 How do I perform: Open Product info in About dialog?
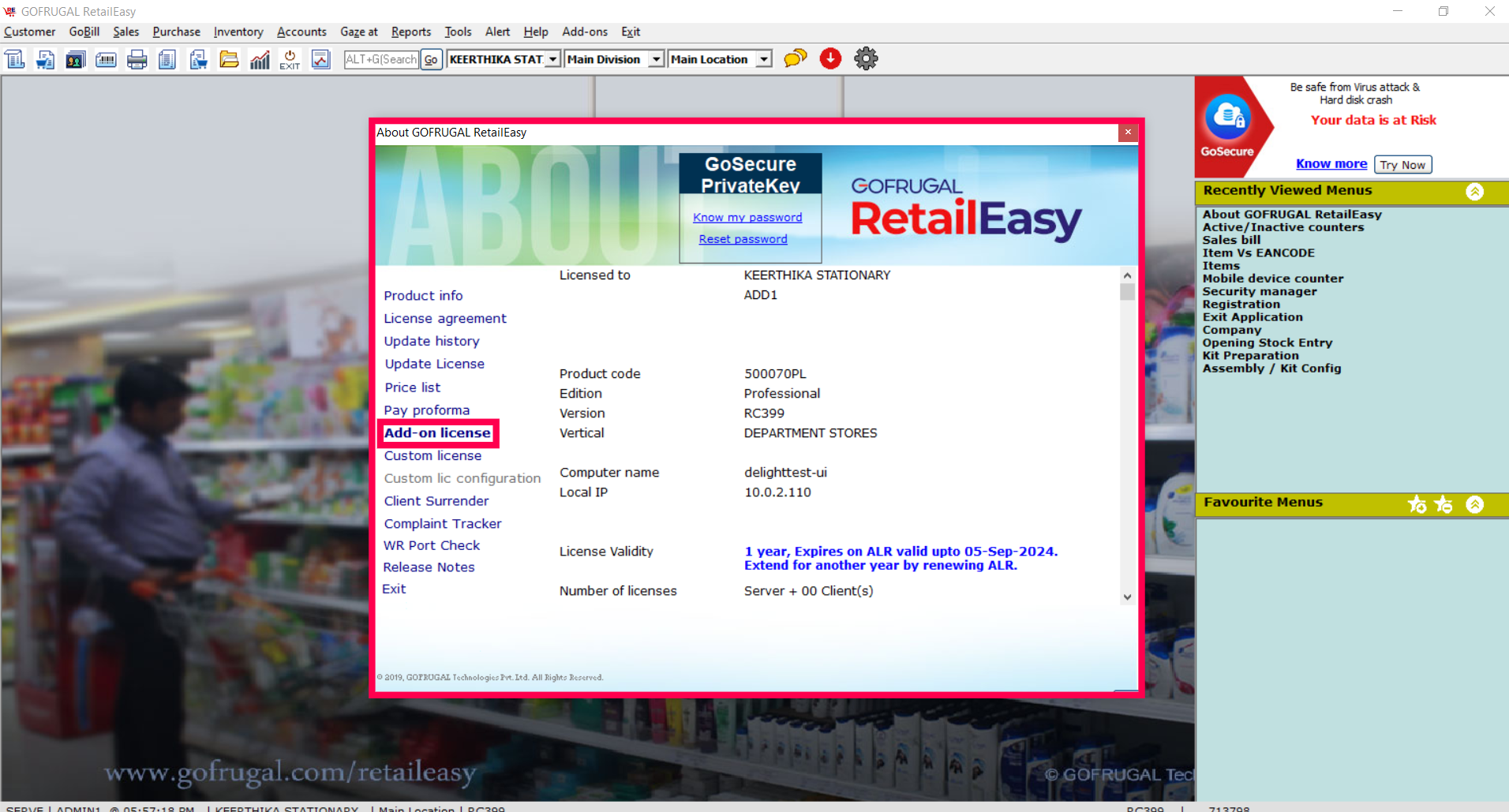coord(423,295)
